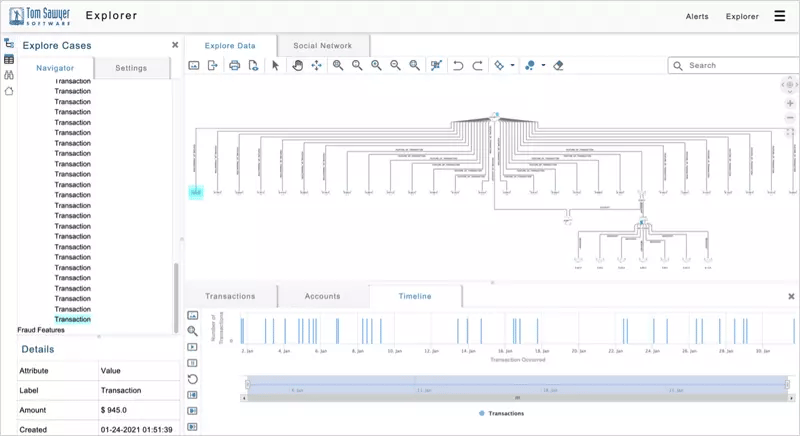The height and width of the screenshot is (436, 800).
Task: Click the timeline scrollbar right arrow
Action: pos(791,398)
